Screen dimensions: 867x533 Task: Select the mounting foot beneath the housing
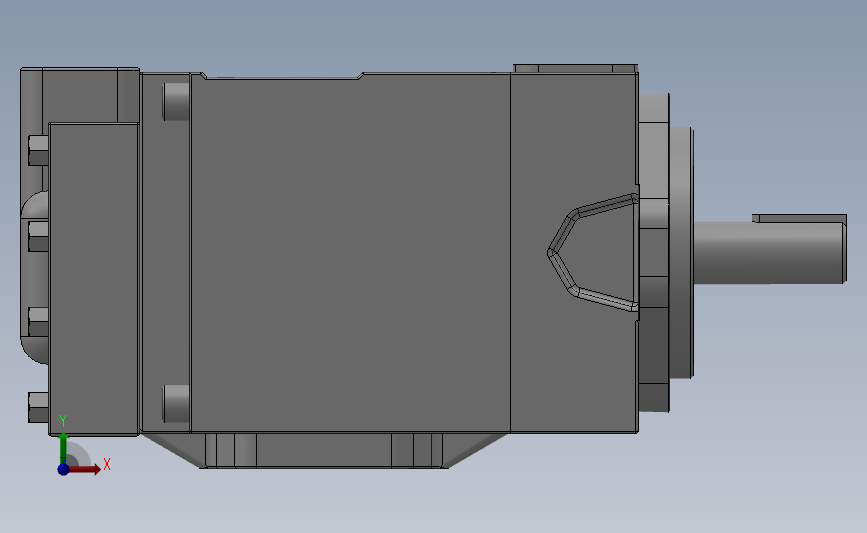pos(323,451)
